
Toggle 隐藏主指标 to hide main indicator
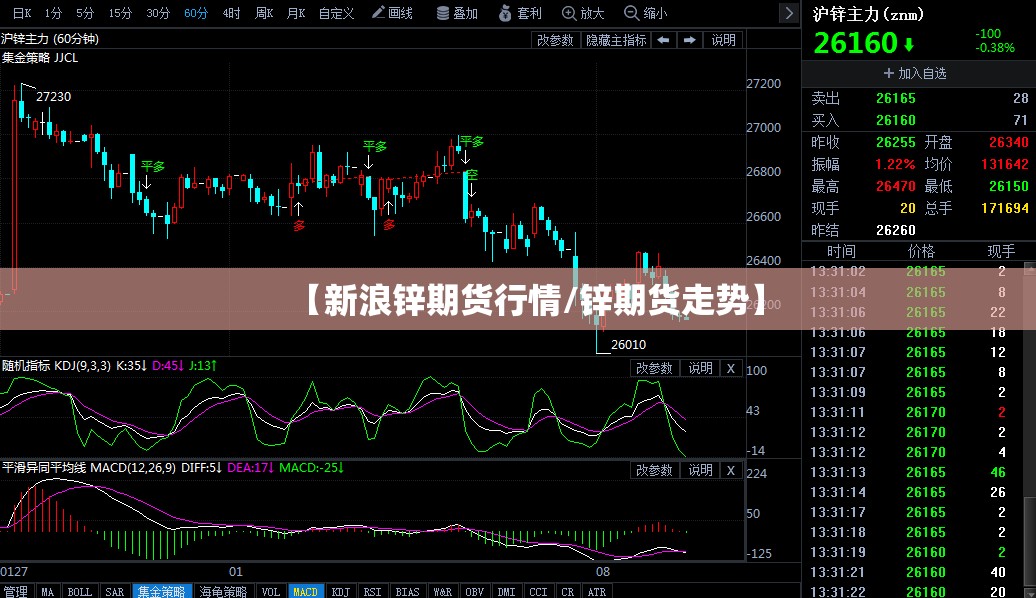point(616,40)
